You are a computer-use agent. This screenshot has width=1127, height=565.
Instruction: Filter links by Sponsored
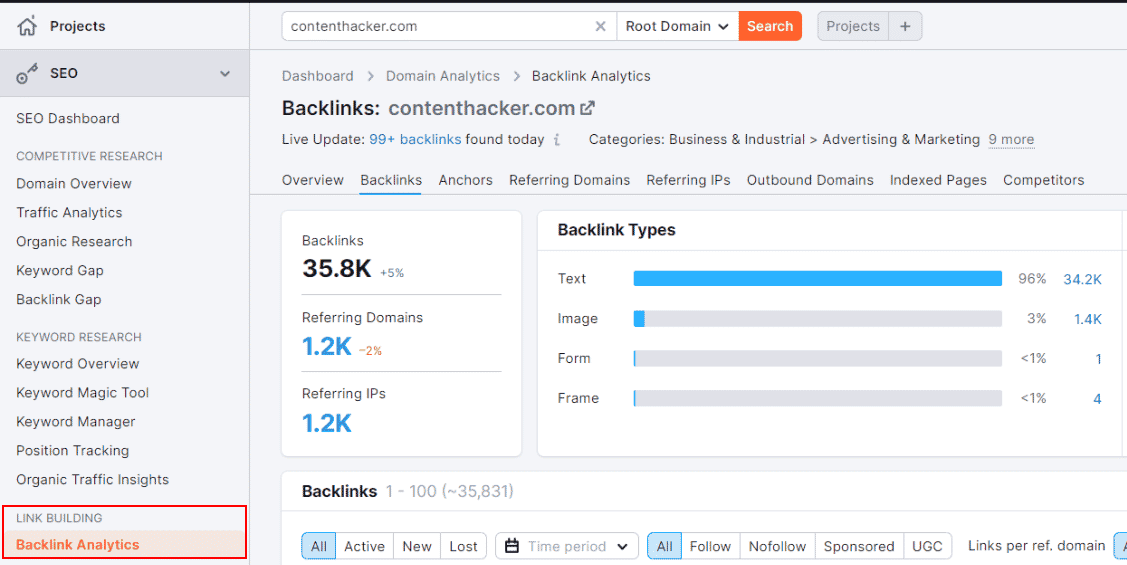(859, 546)
